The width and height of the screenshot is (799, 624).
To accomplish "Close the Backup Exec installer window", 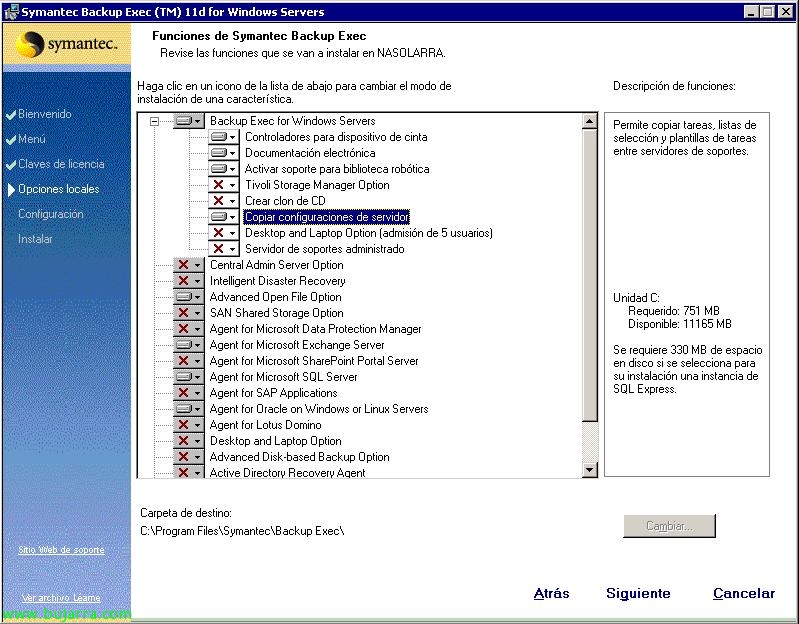I will click(x=786, y=12).
